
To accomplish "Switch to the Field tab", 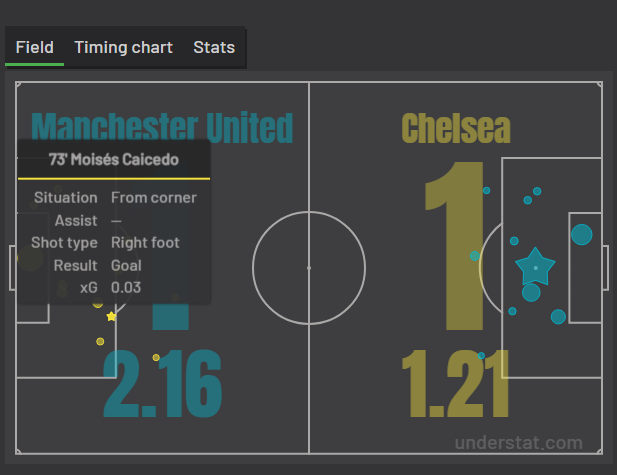I will (x=35, y=48).
